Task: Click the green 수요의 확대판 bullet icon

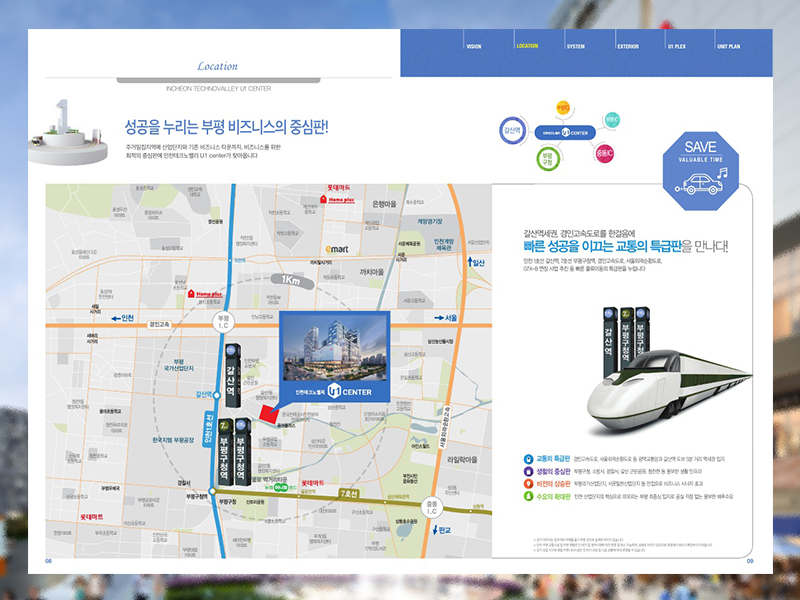Action: tap(528, 496)
